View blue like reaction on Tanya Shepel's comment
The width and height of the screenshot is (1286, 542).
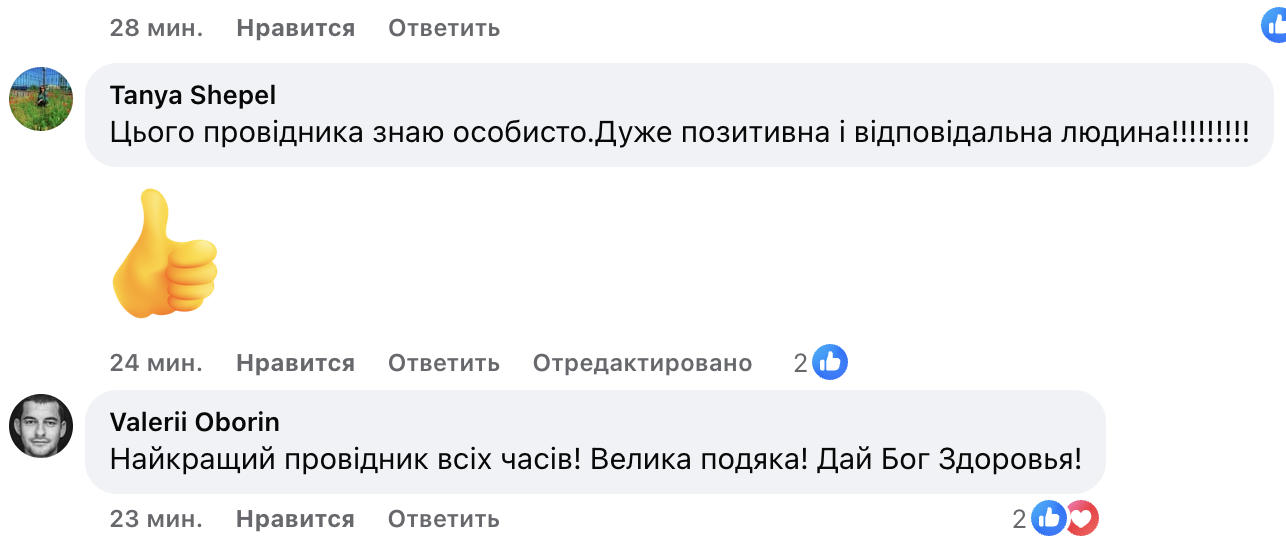click(830, 363)
